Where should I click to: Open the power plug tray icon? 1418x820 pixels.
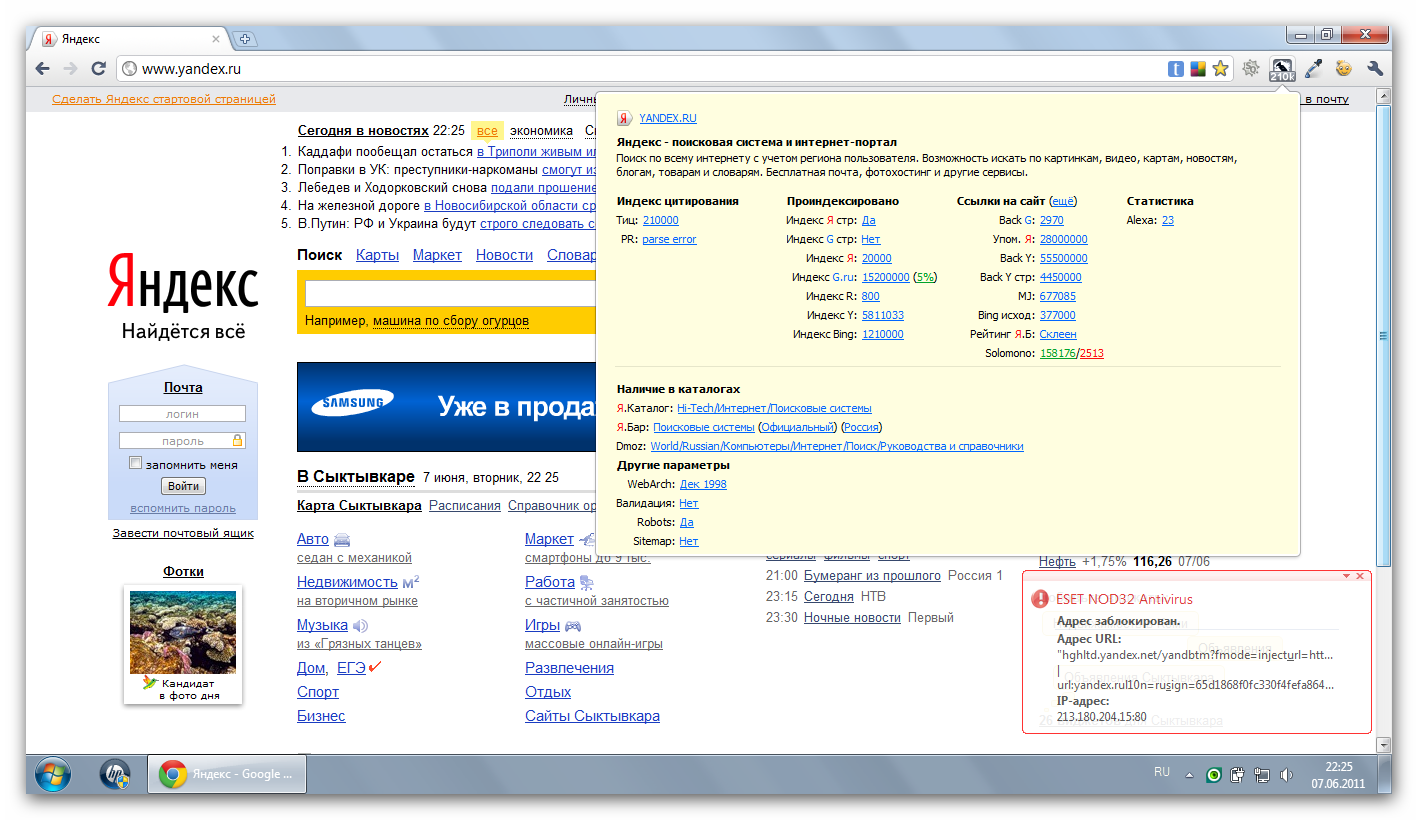pos(1237,774)
